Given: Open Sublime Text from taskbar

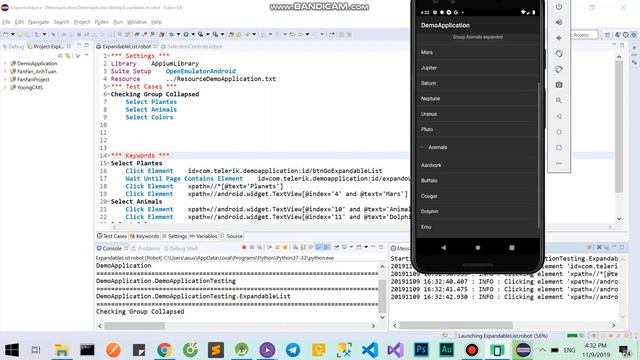Looking at the screenshot, I should (216, 350).
